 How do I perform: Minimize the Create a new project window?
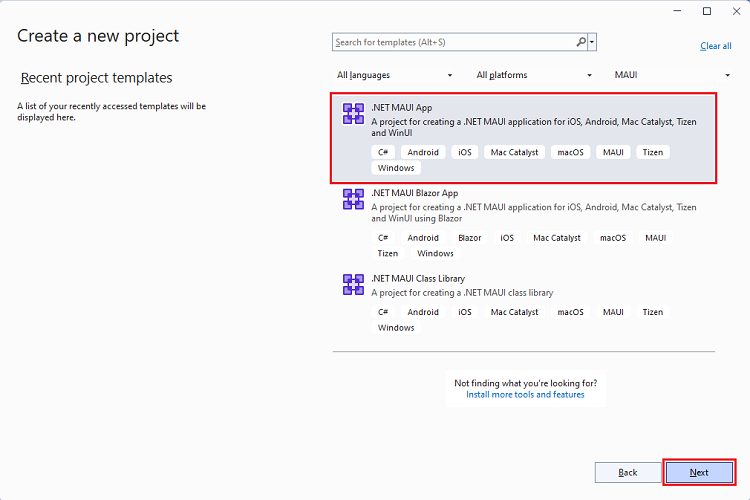click(x=677, y=11)
